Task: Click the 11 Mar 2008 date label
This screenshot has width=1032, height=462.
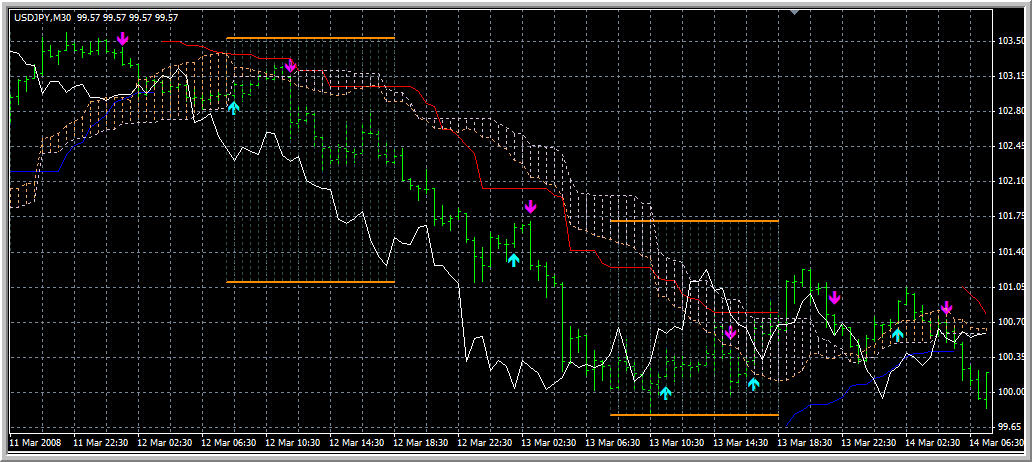Action: (36, 443)
